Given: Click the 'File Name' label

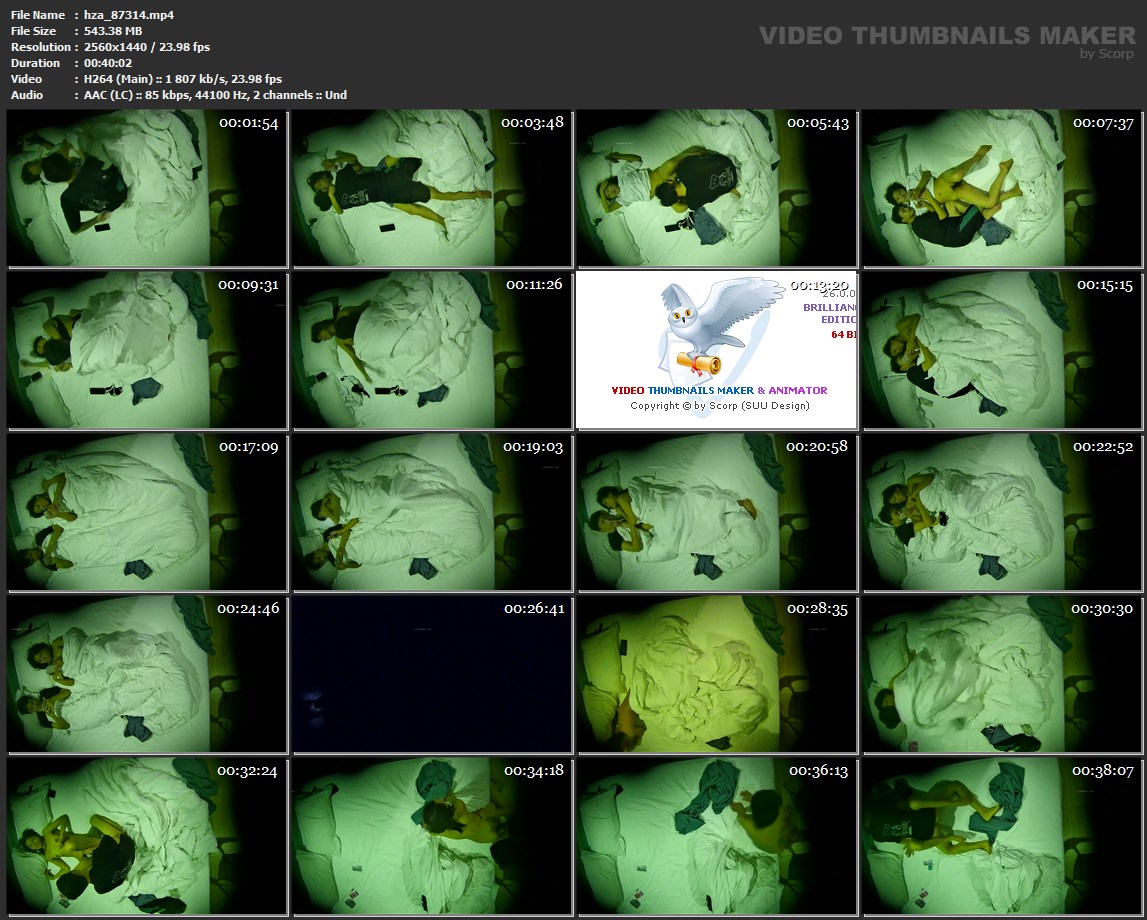Looking at the screenshot, I should 38,15.
